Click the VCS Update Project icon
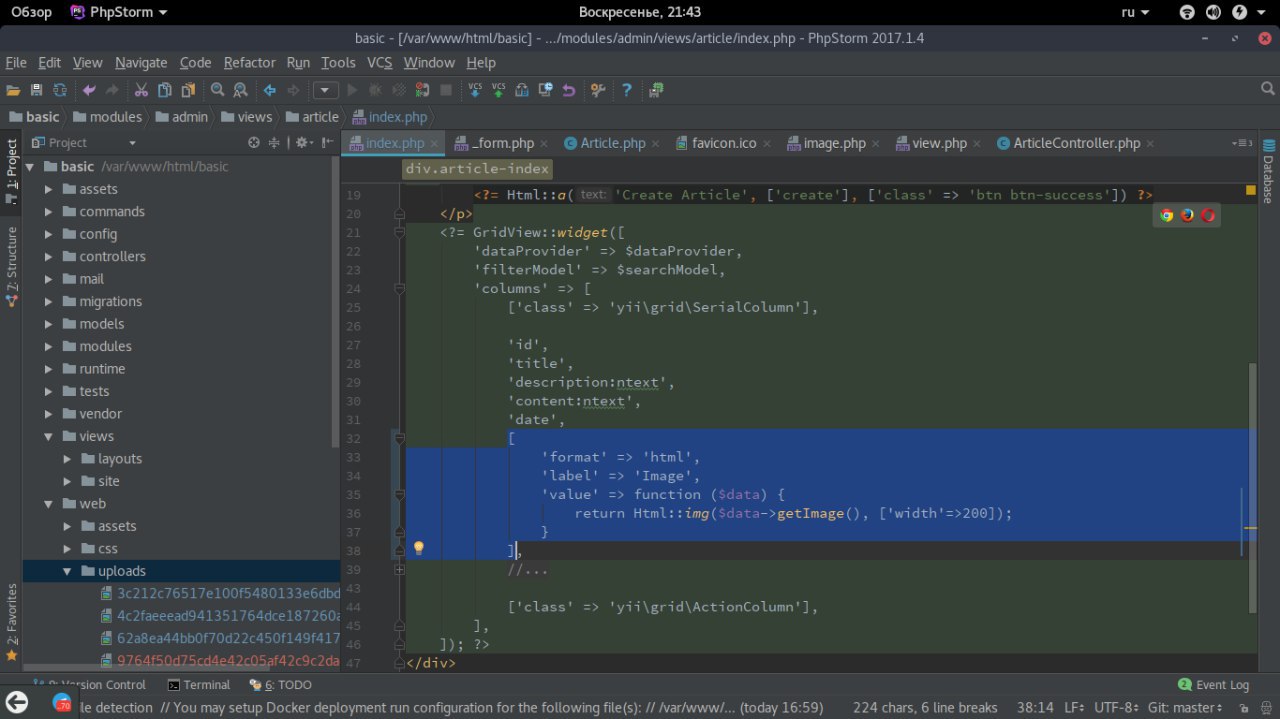The height and width of the screenshot is (719, 1280). click(x=475, y=90)
